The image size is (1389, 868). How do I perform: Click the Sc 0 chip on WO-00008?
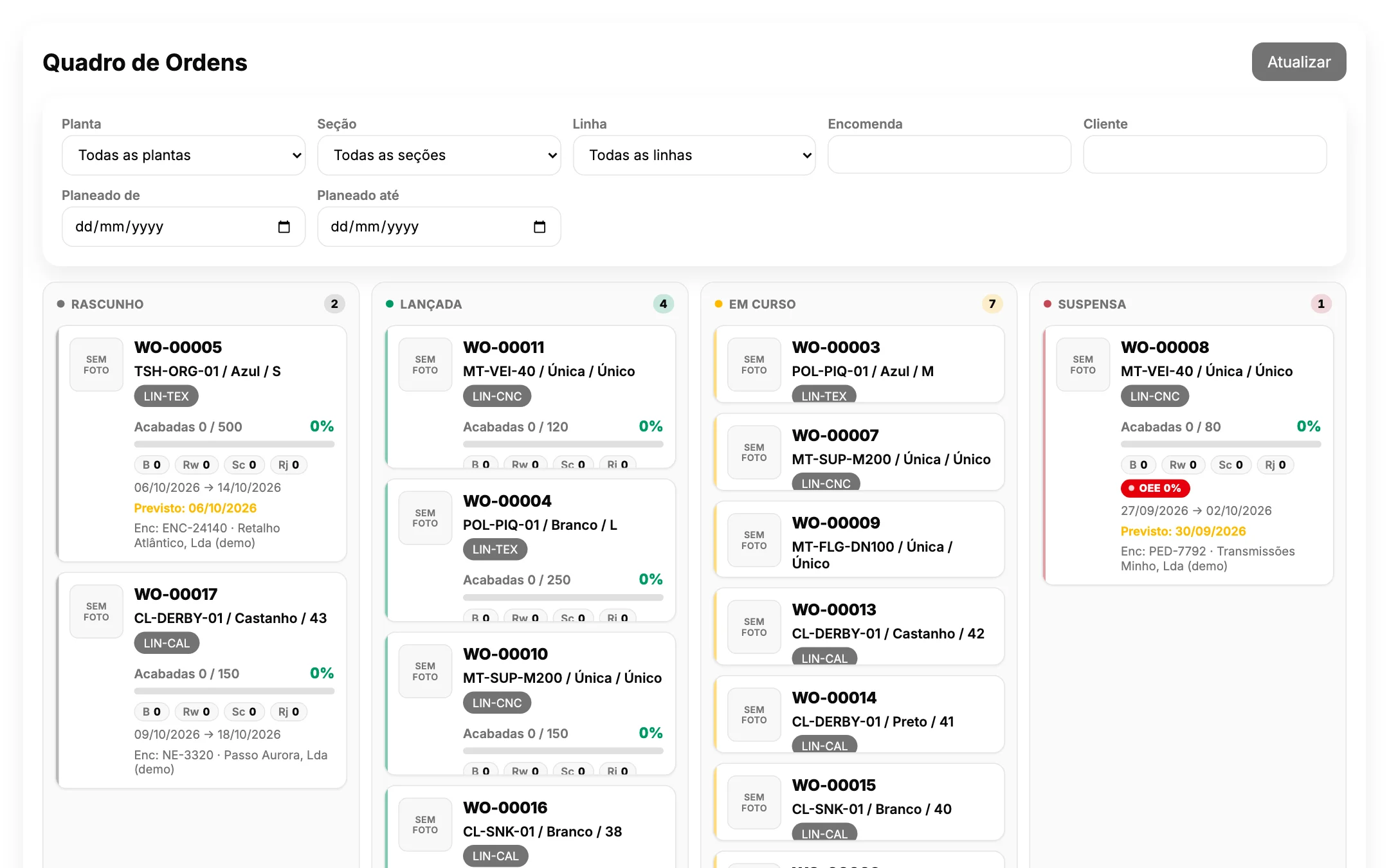(x=1231, y=465)
